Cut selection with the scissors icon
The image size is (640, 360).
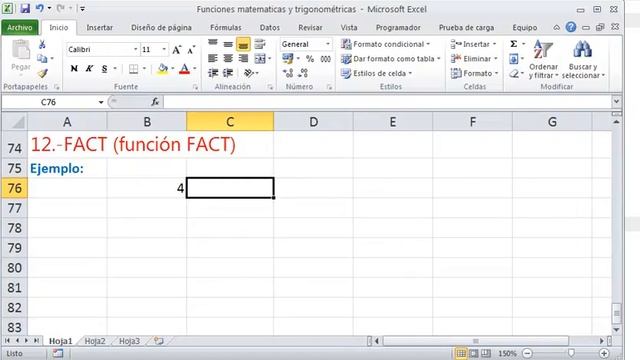[42, 44]
